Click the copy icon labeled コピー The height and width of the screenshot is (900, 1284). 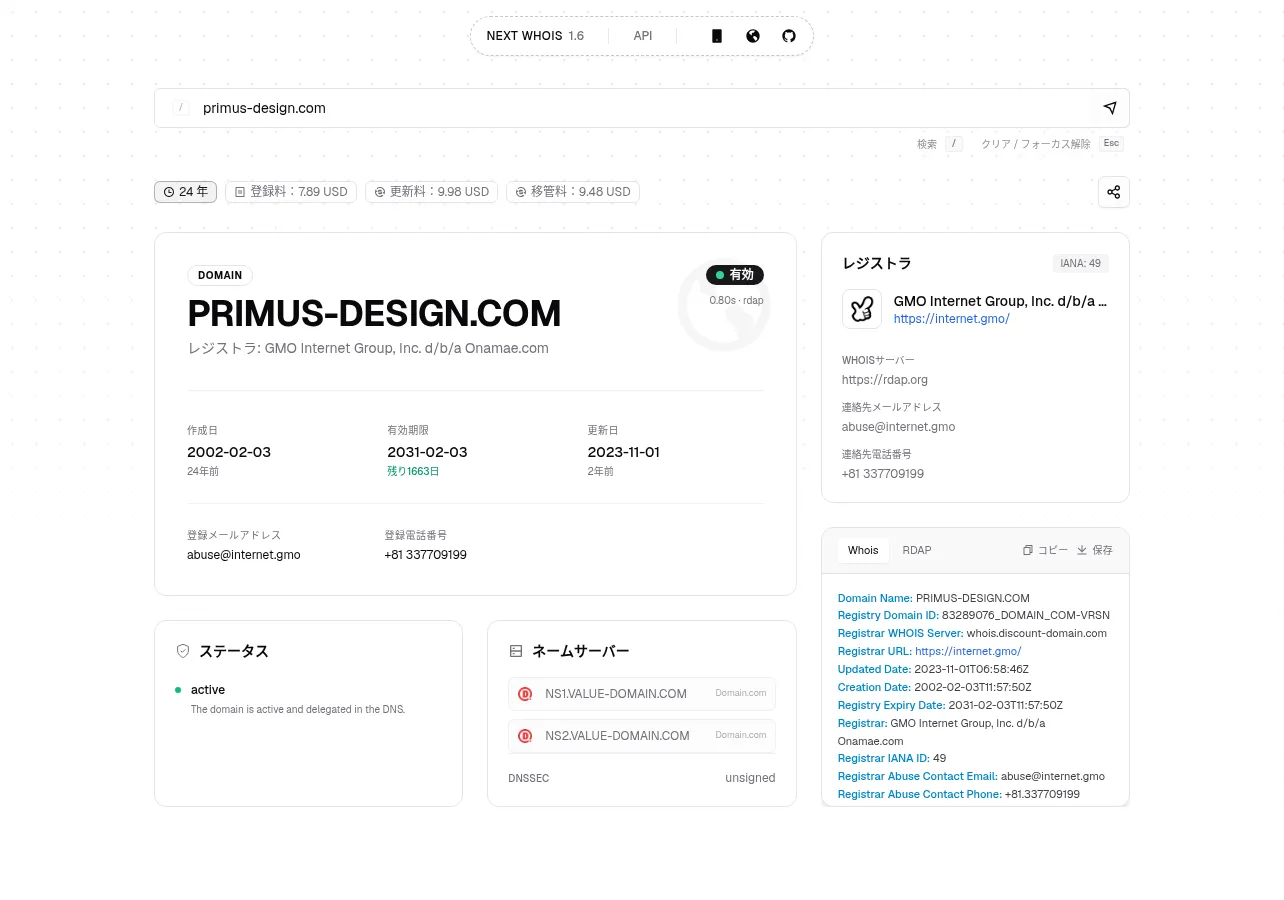pyautogui.click(x=1045, y=550)
